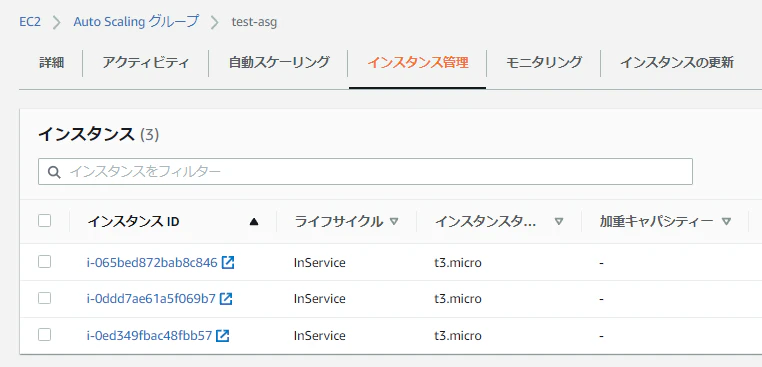Select the インスタンス管理 tab
The image size is (762, 367).
(418, 63)
